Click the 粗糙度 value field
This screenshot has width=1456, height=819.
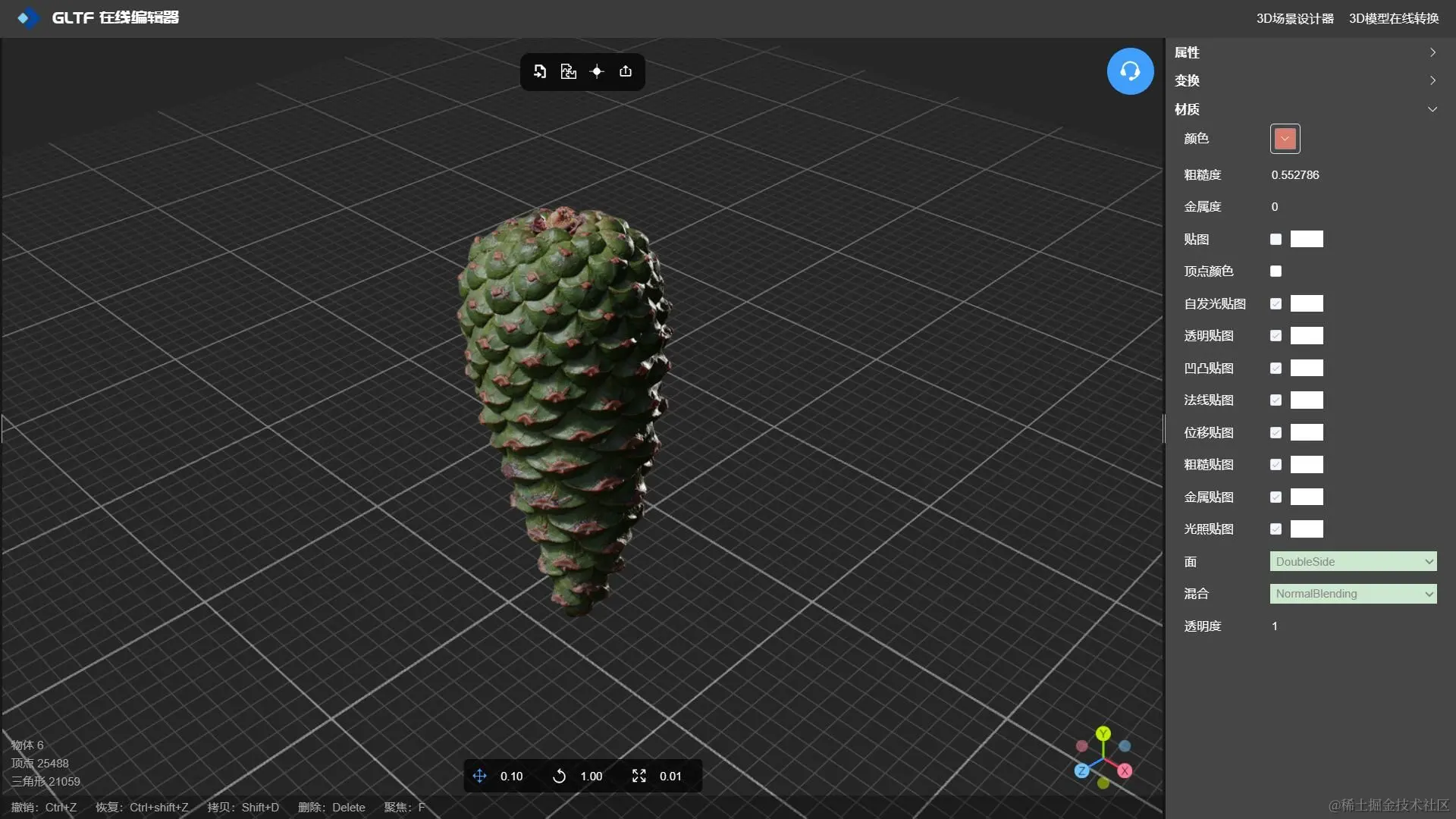(1295, 174)
